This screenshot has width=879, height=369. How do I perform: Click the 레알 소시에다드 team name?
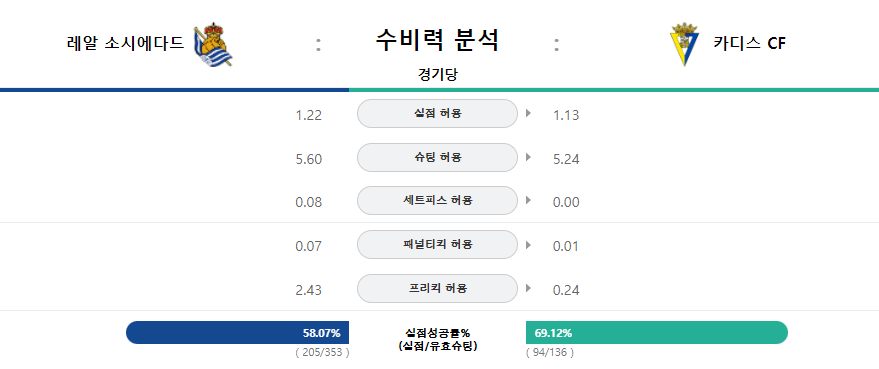(x=126, y=43)
